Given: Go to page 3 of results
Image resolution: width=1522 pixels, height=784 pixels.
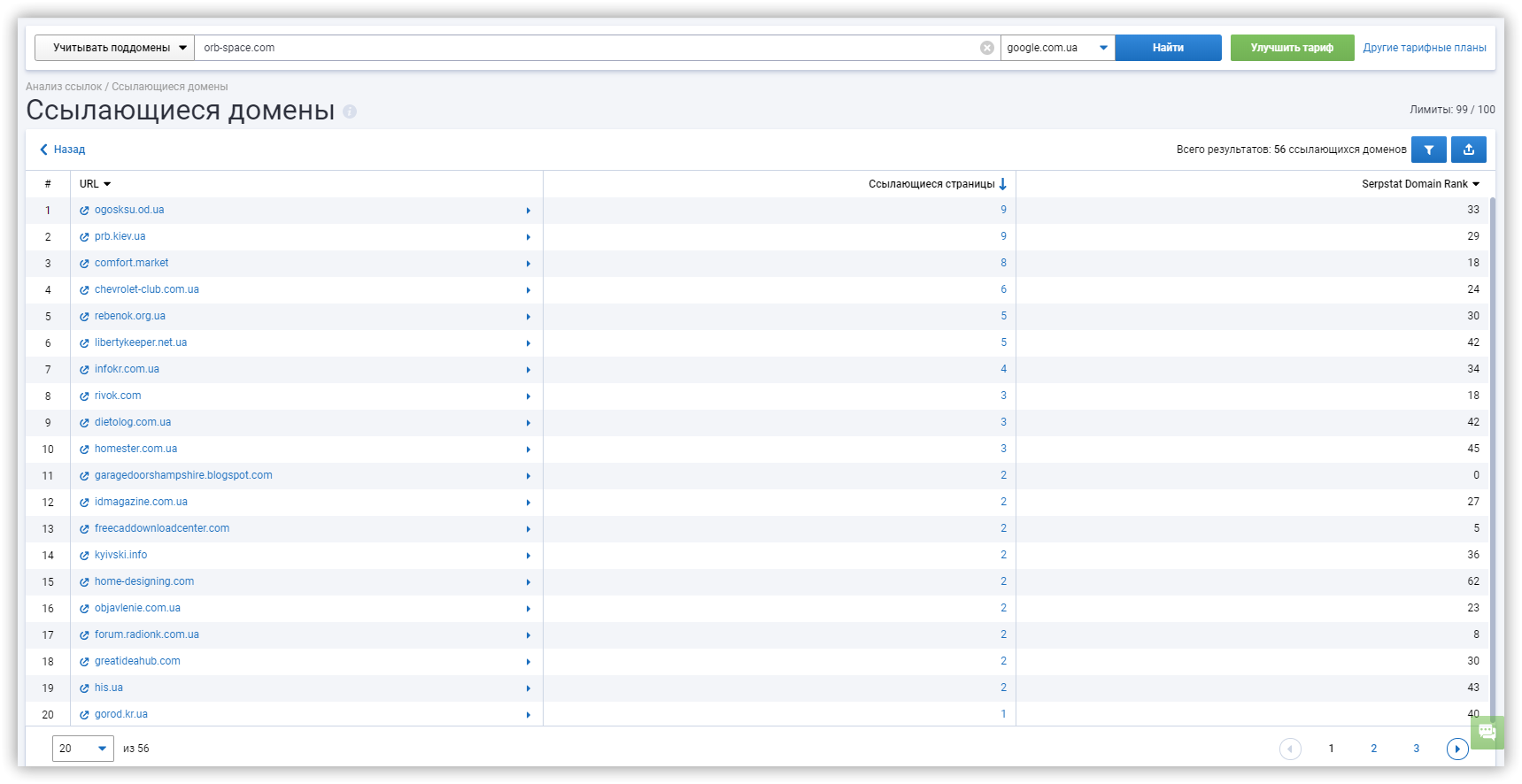Looking at the screenshot, I should pos(1416,749).
